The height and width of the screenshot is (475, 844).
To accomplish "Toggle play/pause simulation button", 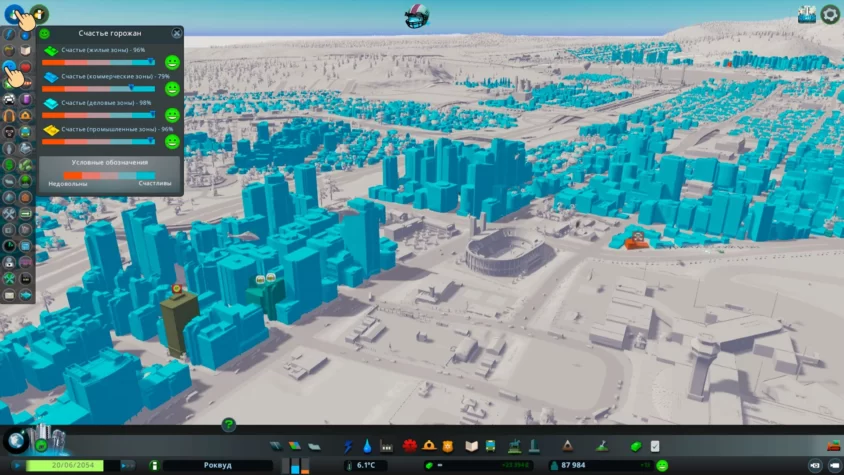I will pyautogui.click(x=17, y=465).
